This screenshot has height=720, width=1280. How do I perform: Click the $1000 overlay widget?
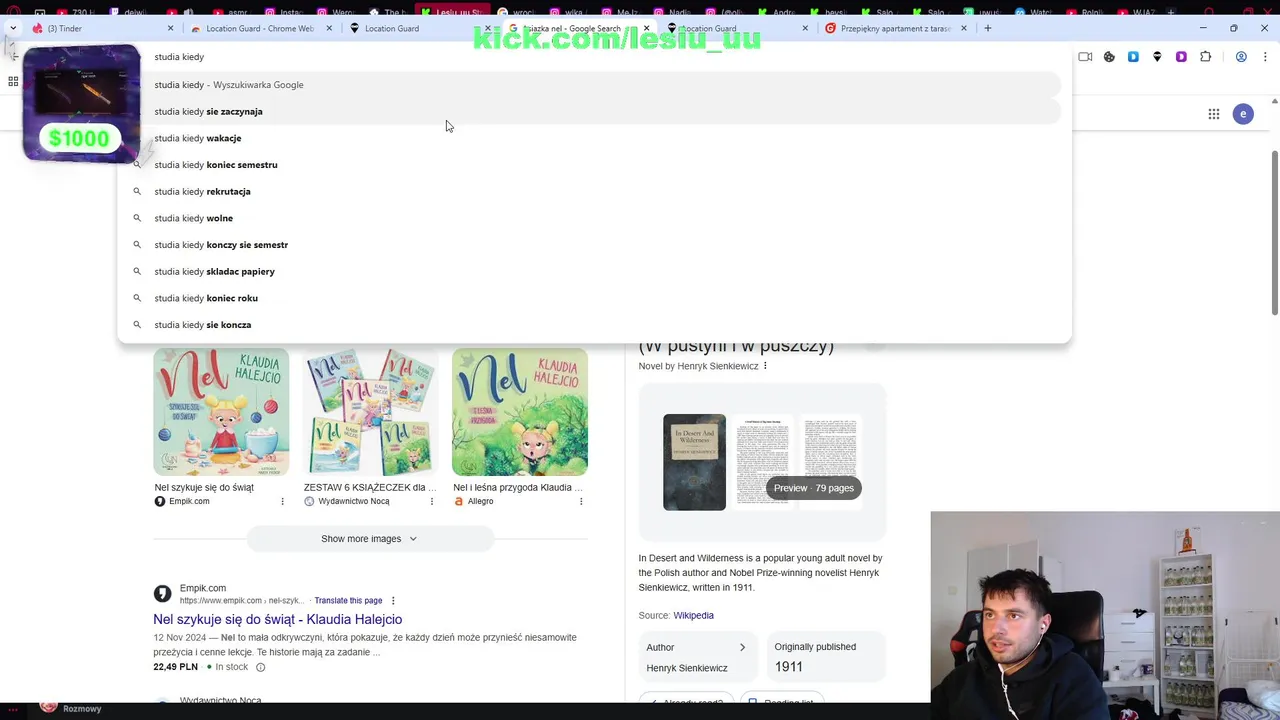pos(81,103)
